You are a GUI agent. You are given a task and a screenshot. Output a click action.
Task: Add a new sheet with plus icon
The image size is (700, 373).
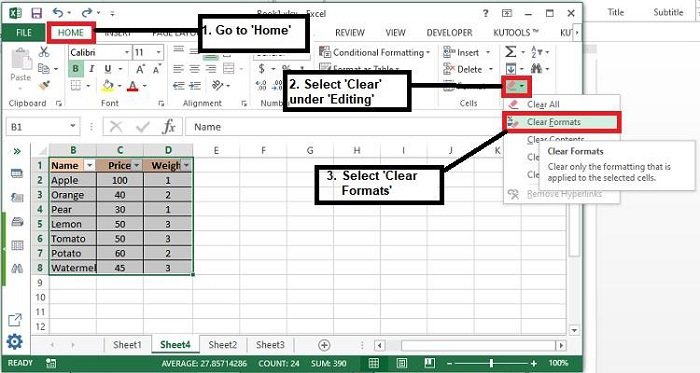click(x=324, y=345)
